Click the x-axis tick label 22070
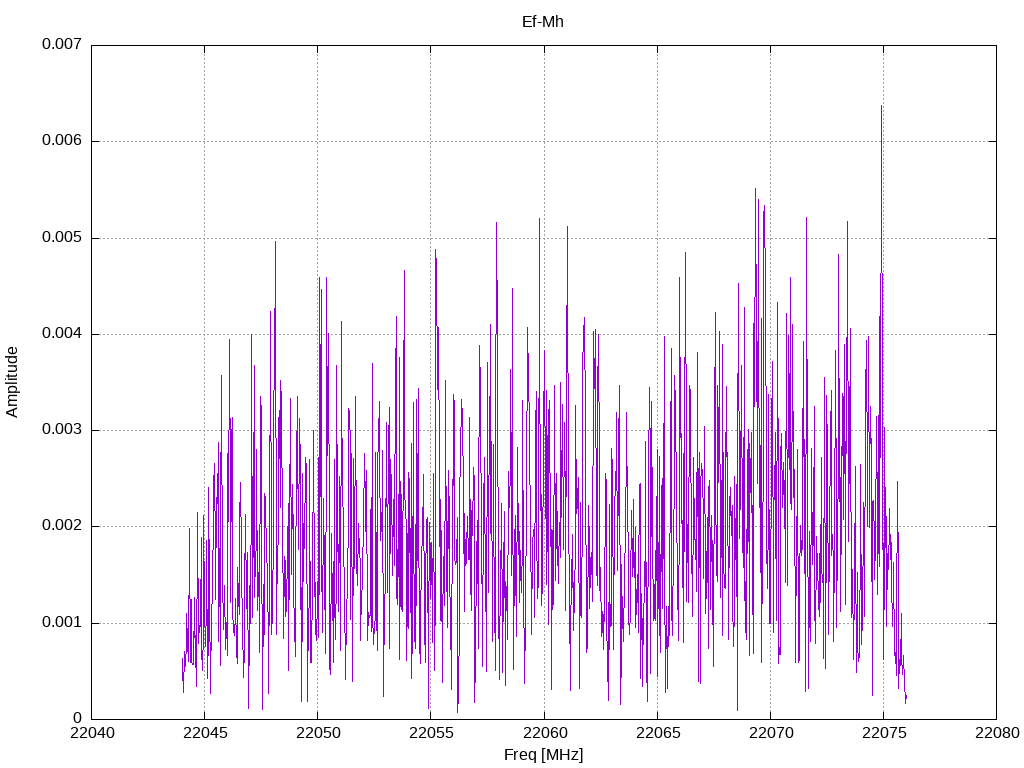 [x=771, y=733]
